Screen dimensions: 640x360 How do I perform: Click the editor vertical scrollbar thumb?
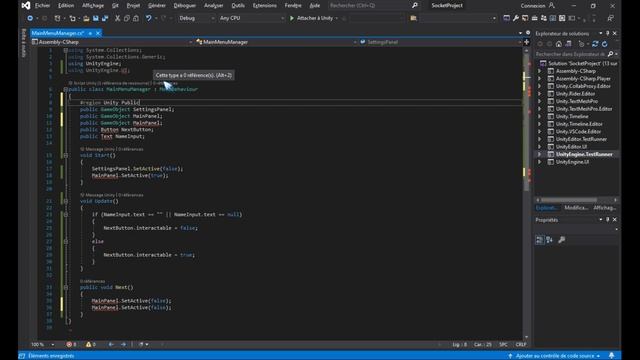pyautogui.click(x=526, y=122)
